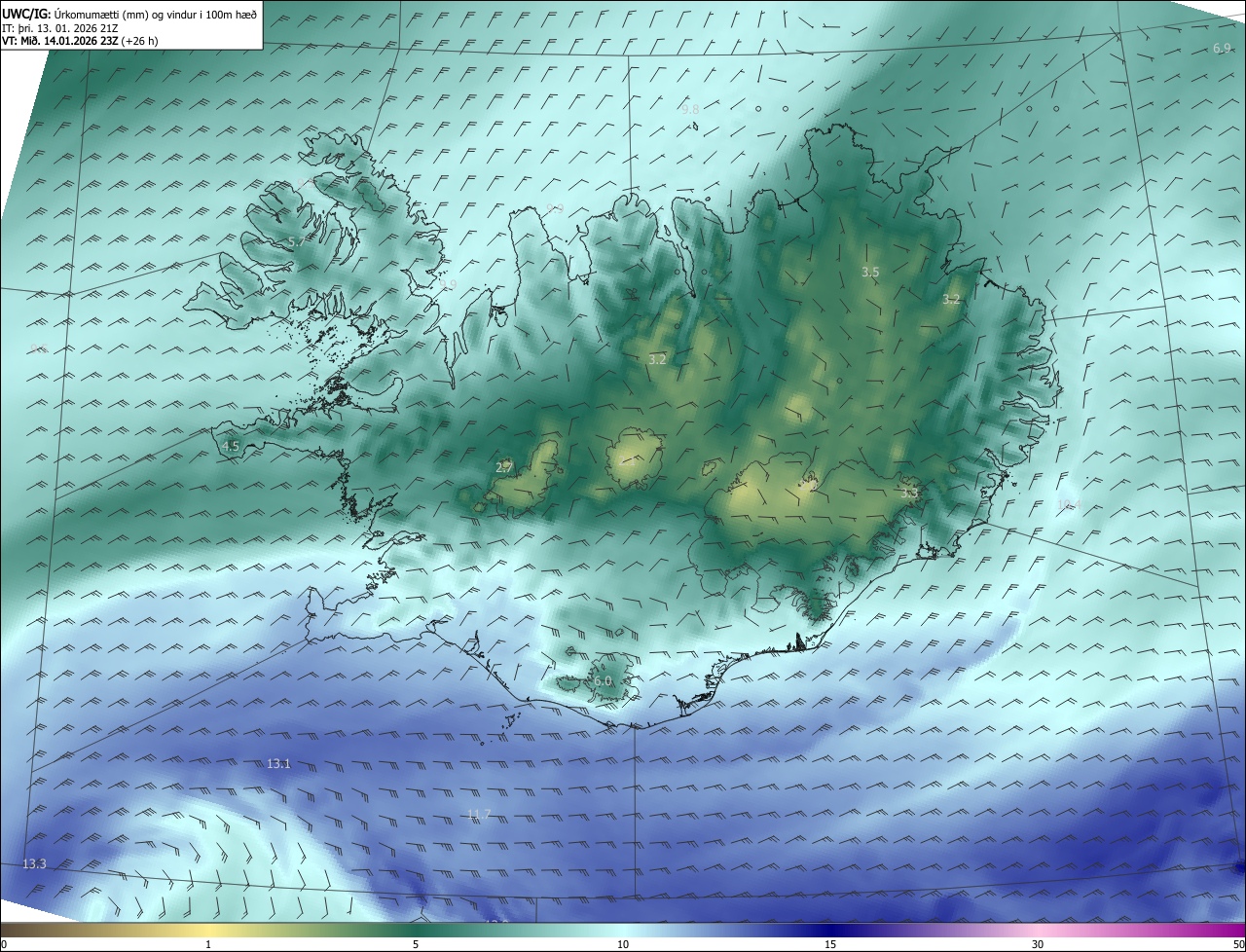Click the 'IT: þri. 13. 01. 2026 21Z' line
Screen dimensions: 1246x952
click(x=60, y=27)
